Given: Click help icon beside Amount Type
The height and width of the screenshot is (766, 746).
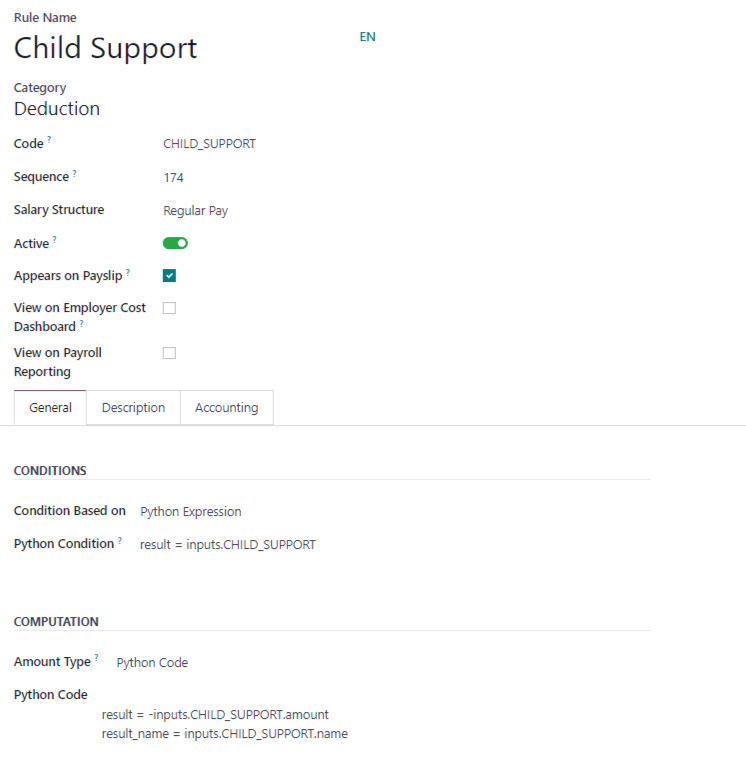Looking at the screenshot, I should pyautogui.click(x=97, y=658).
